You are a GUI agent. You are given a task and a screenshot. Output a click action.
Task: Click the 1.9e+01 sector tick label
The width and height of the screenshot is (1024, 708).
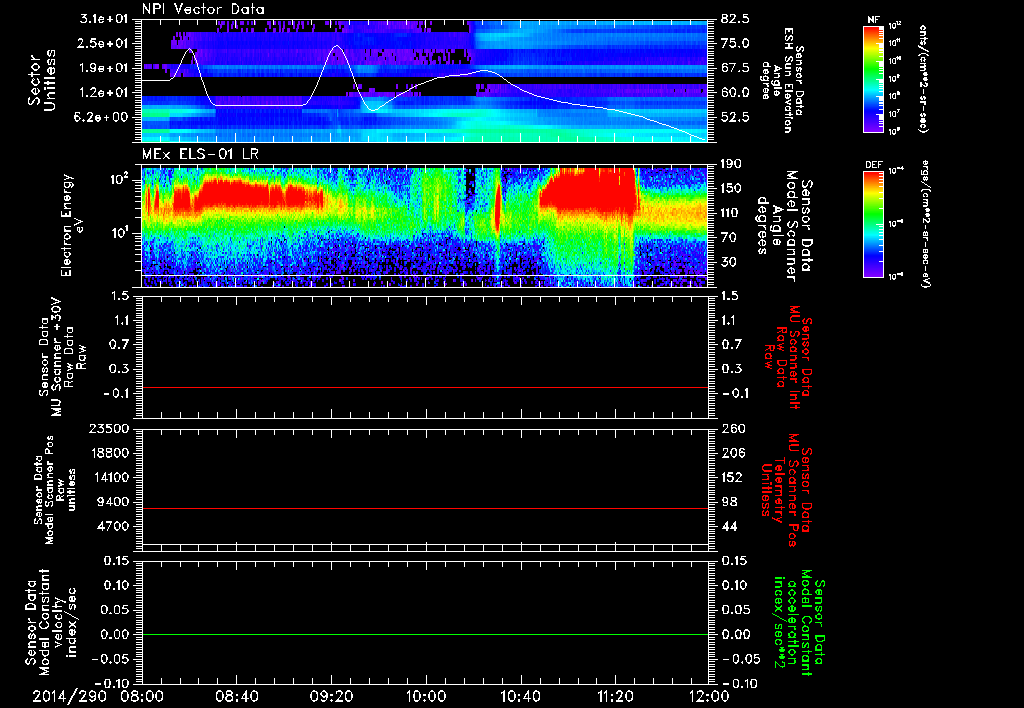tap(103, 68)
